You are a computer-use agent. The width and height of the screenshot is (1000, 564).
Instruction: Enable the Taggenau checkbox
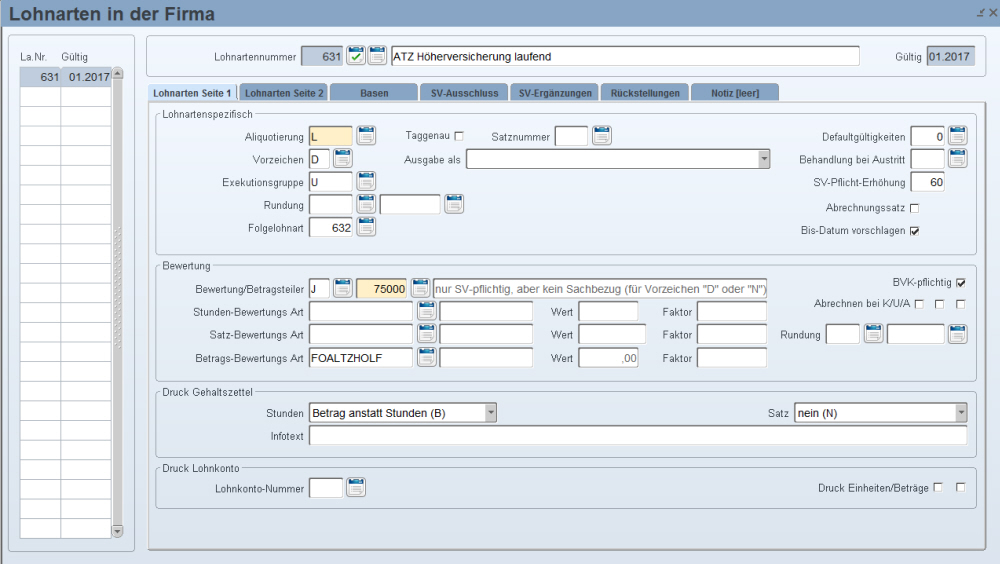coord(460,136)
